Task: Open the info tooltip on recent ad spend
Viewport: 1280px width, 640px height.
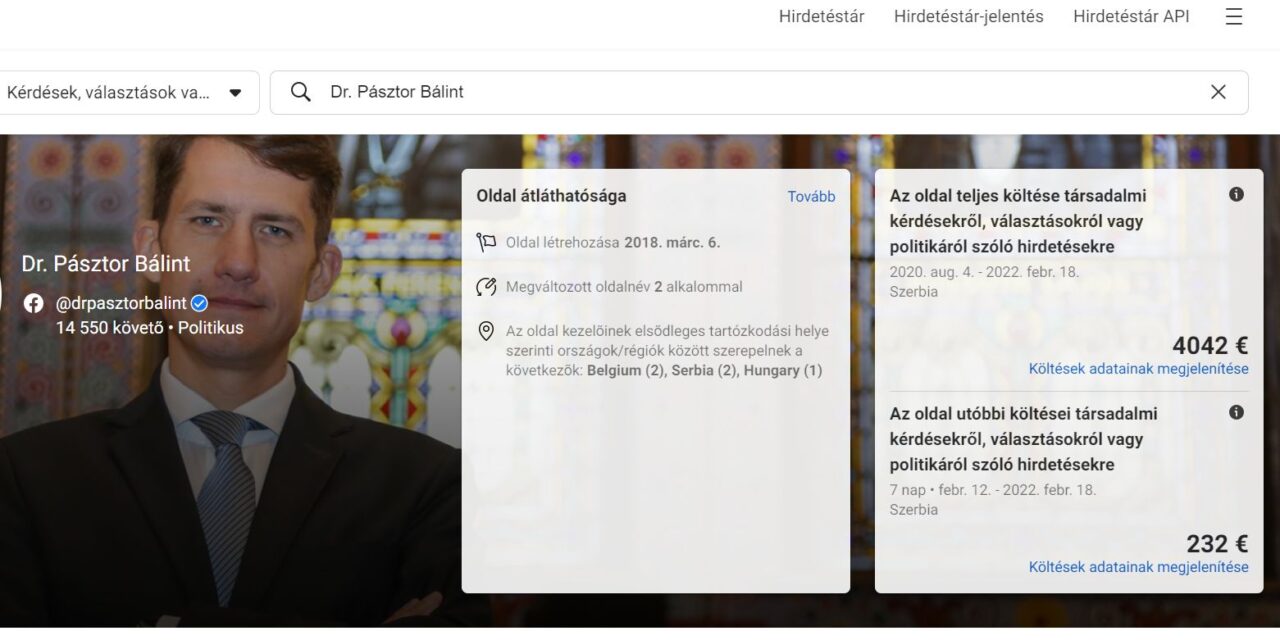Action: point(1237,412)
